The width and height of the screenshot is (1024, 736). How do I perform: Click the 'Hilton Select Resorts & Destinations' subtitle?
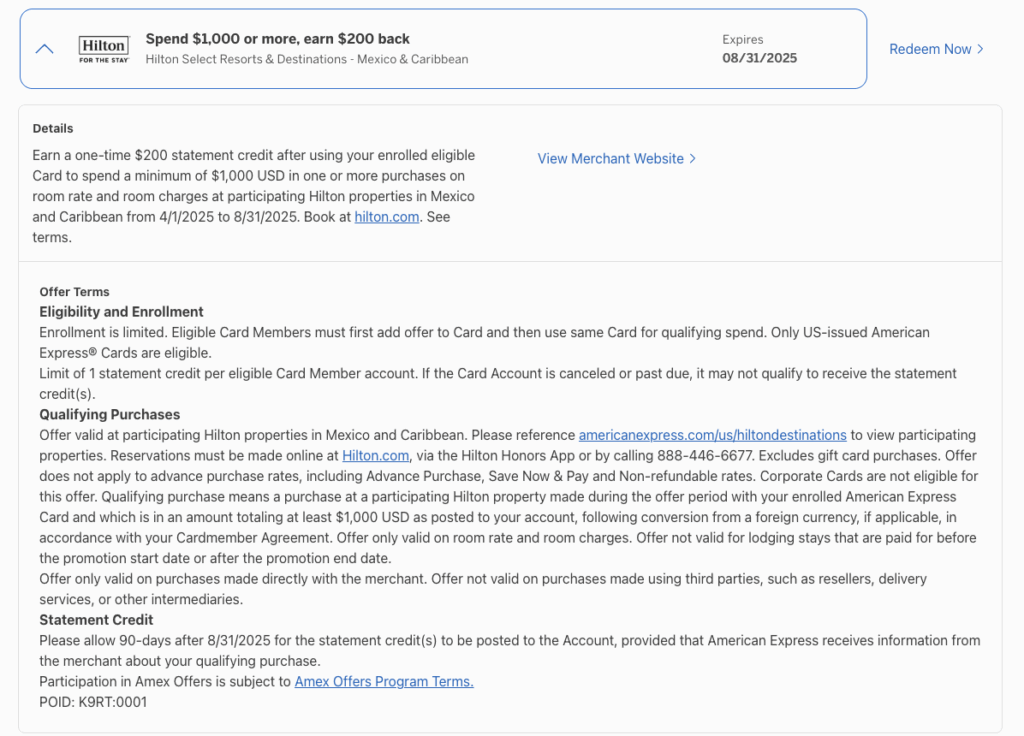307,59
